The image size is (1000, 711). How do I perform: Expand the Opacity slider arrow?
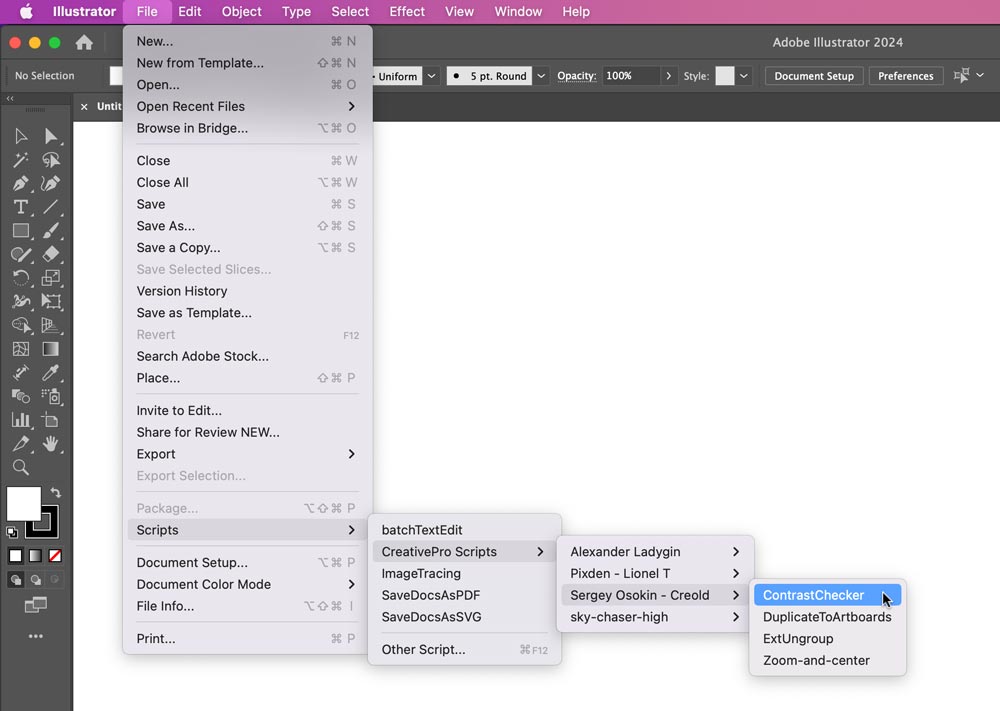click(668, 76)
